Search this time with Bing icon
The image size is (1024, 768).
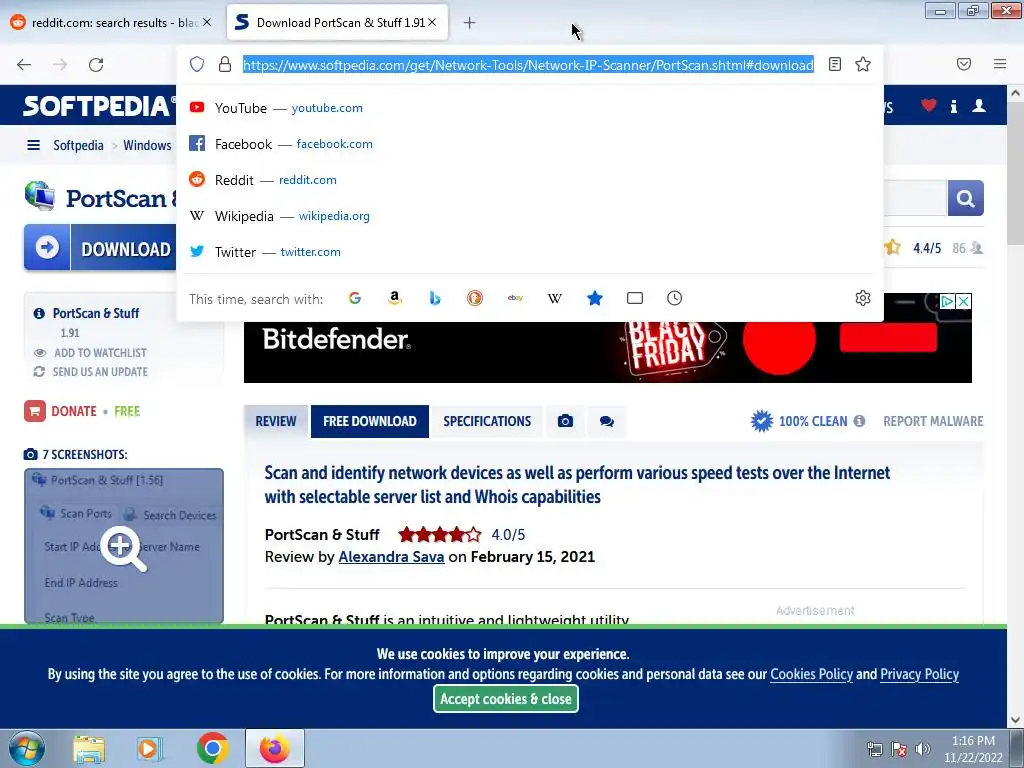[x=435, y=298]
